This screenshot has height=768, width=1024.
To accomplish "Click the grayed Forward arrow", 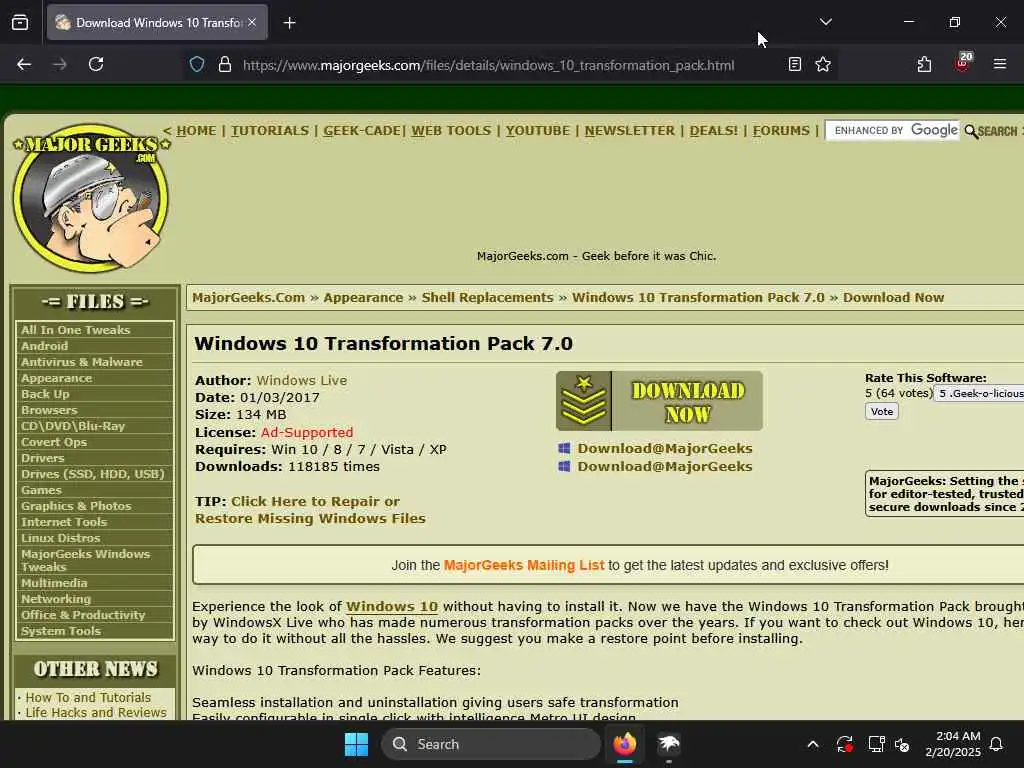I will 59,64.
